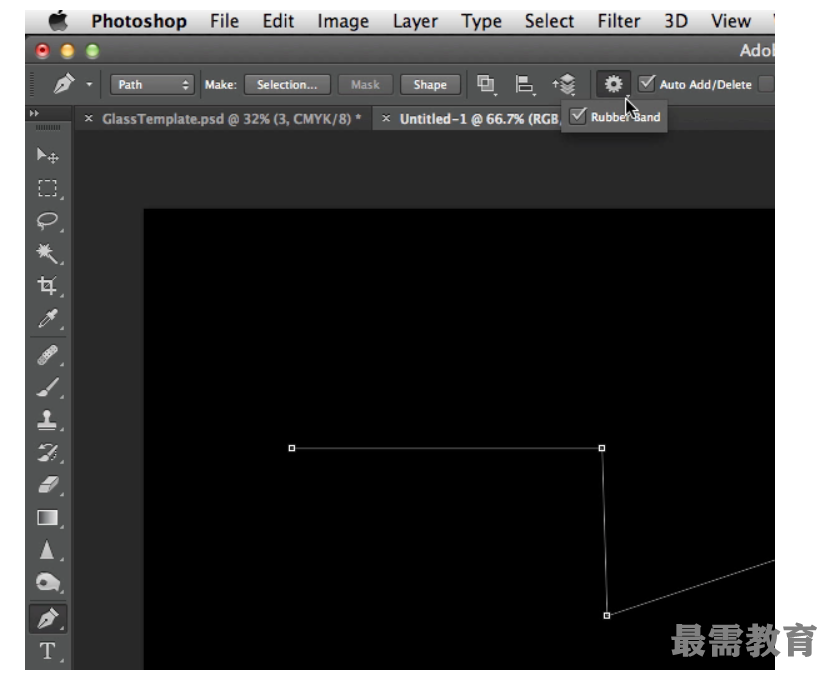Click the gear geometry options icon
Viewport: 823px width, 680px height.
point(613,84)
